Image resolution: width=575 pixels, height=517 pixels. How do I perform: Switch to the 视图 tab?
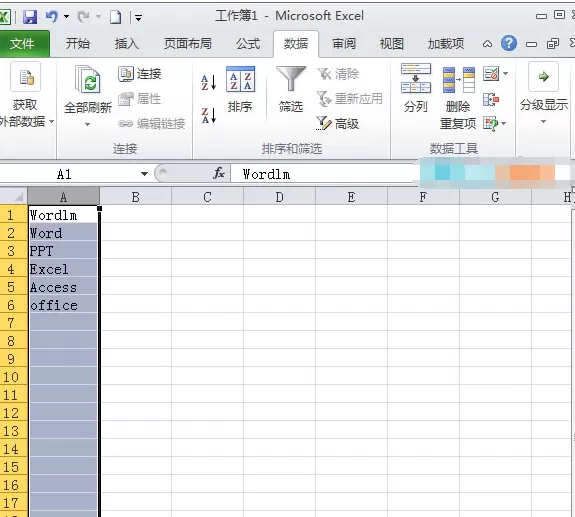(392, 44)
